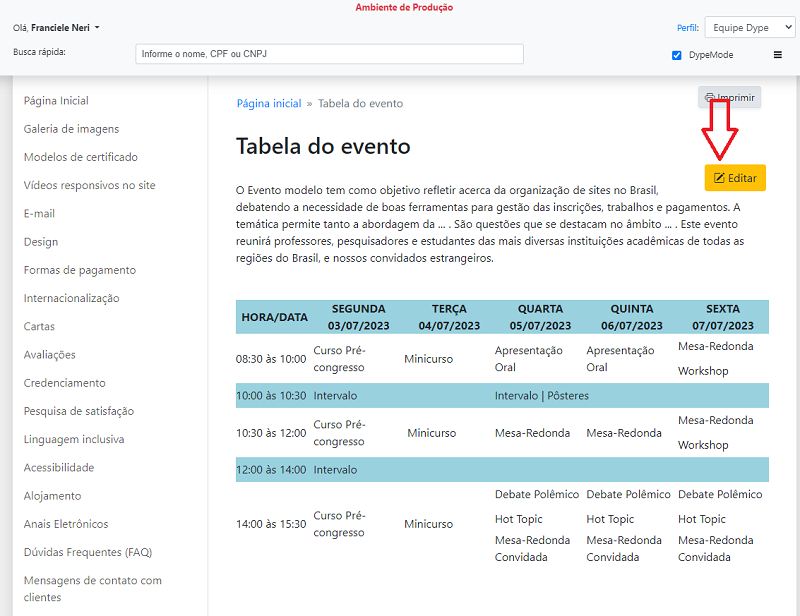This screenshot has width=800, height=616.
Task: Click the HORA/DATA table header
Action: [274, 317]
